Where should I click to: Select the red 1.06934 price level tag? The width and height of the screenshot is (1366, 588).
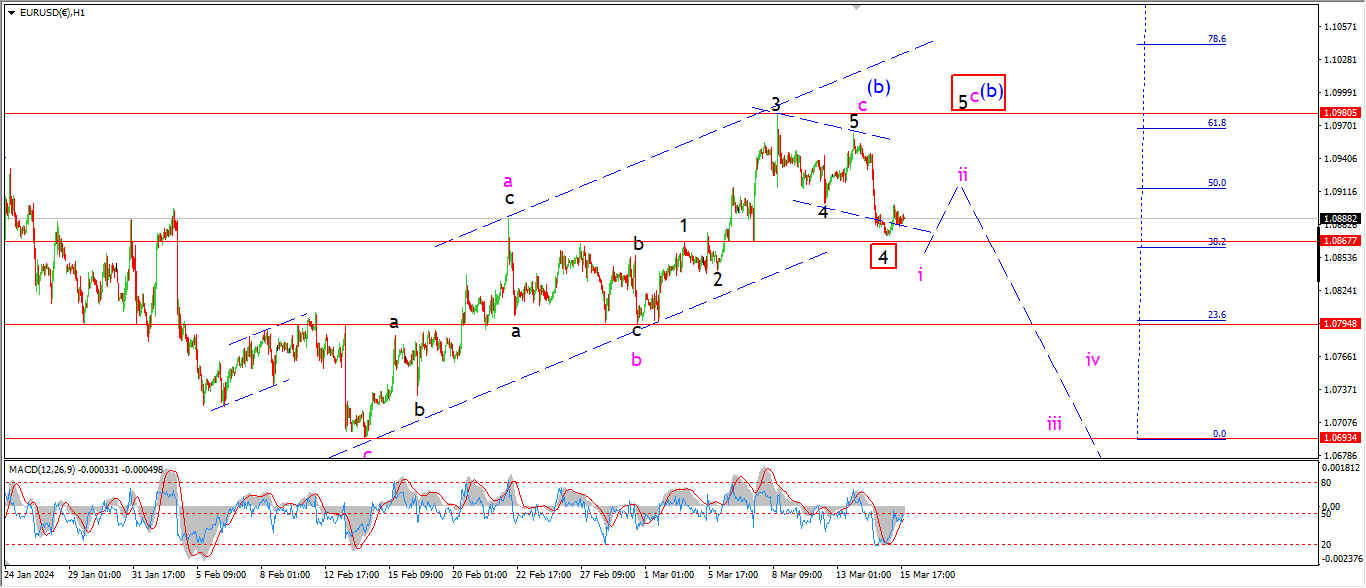coord(1340,438)
